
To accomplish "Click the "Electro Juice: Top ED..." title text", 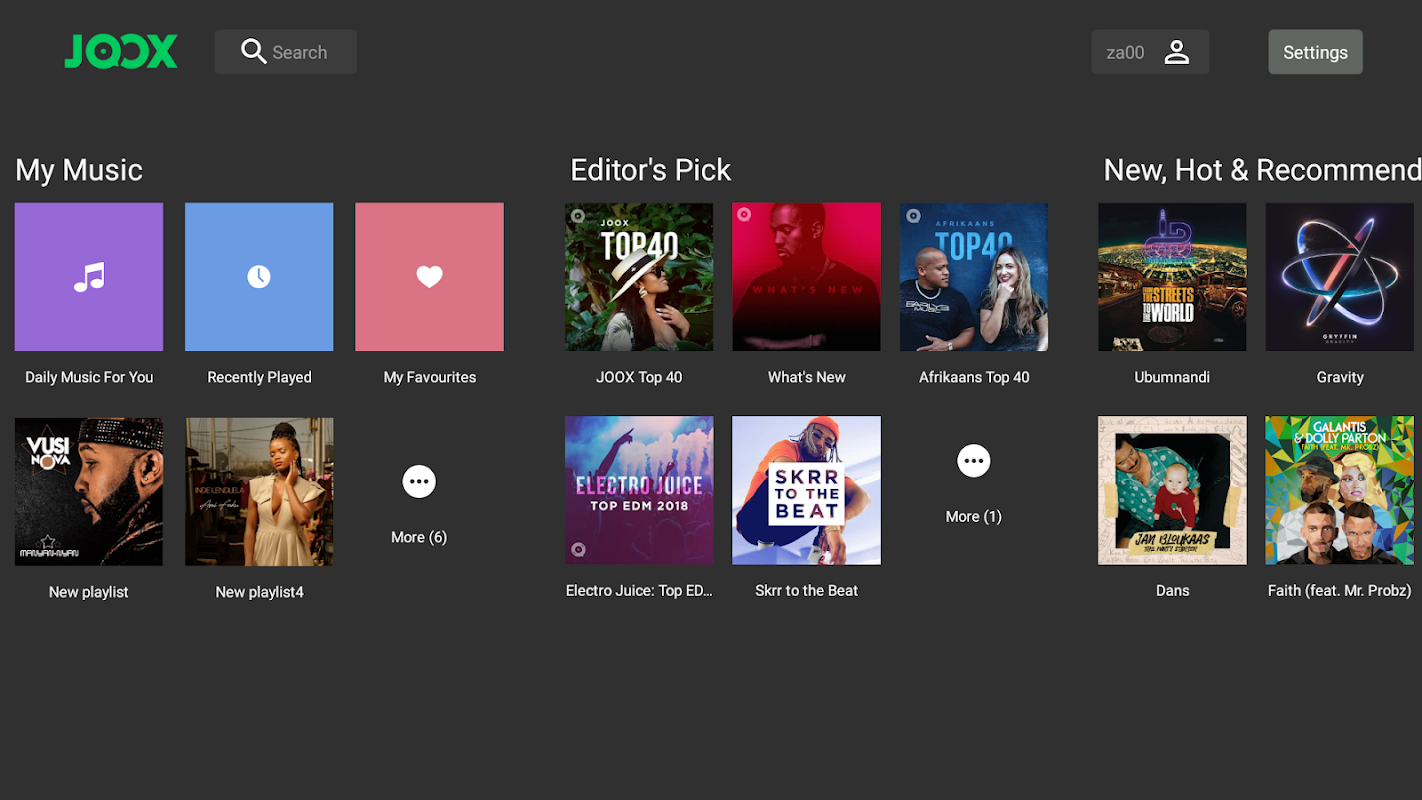I will click(x=639, y=590).
